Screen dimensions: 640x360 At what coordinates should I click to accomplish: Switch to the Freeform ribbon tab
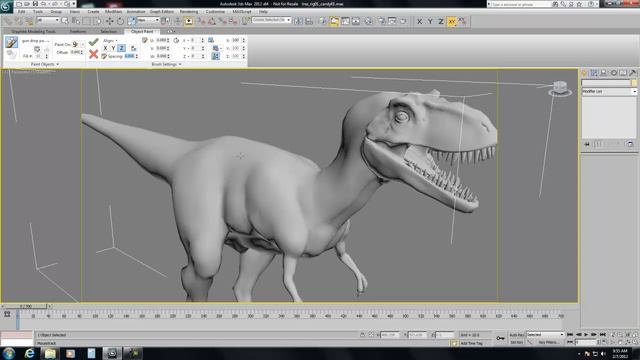pyautogui.click(x=78, y=31)
